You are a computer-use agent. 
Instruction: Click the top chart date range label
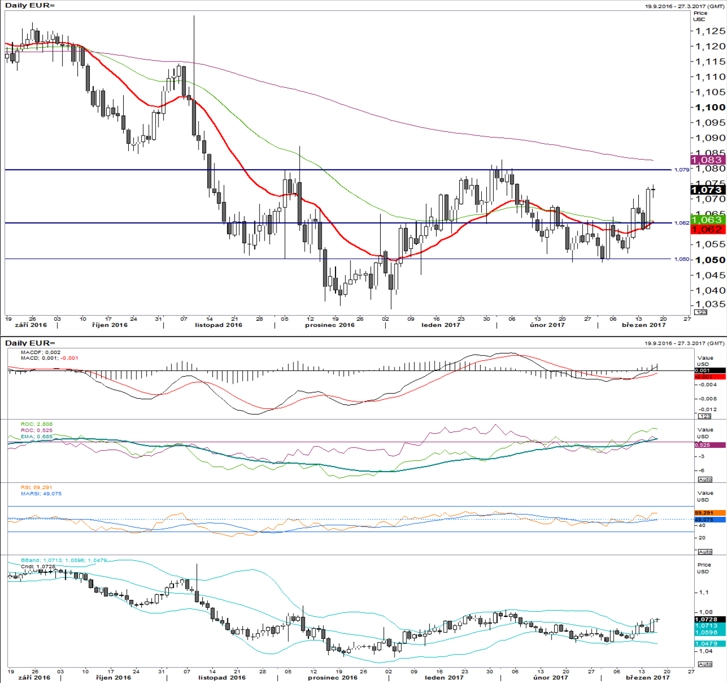click(x=684, y=6)
